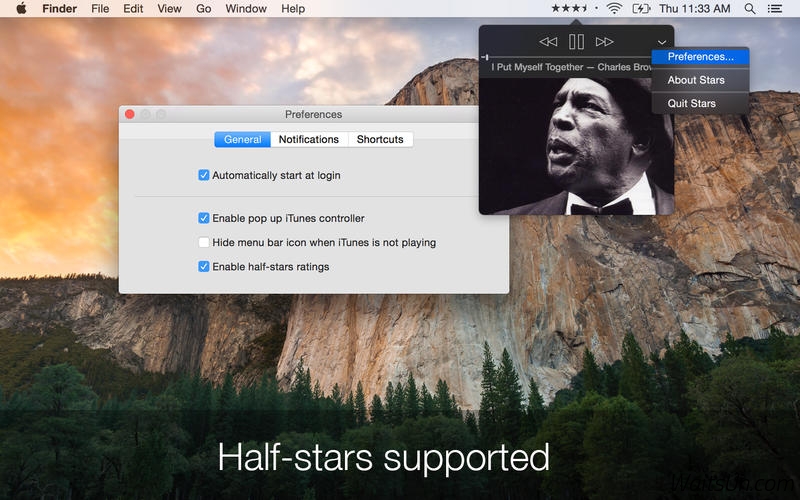Screen dimensions: 800x500
Task: Click the Stars rating menu bar icon
Action: 569,9
